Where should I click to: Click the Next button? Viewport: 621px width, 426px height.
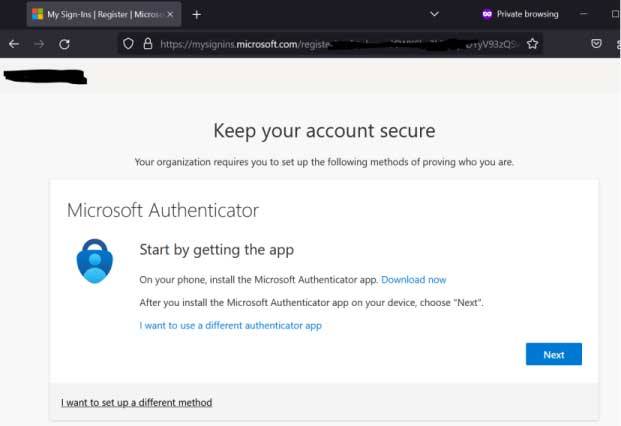tap(553, 355)
